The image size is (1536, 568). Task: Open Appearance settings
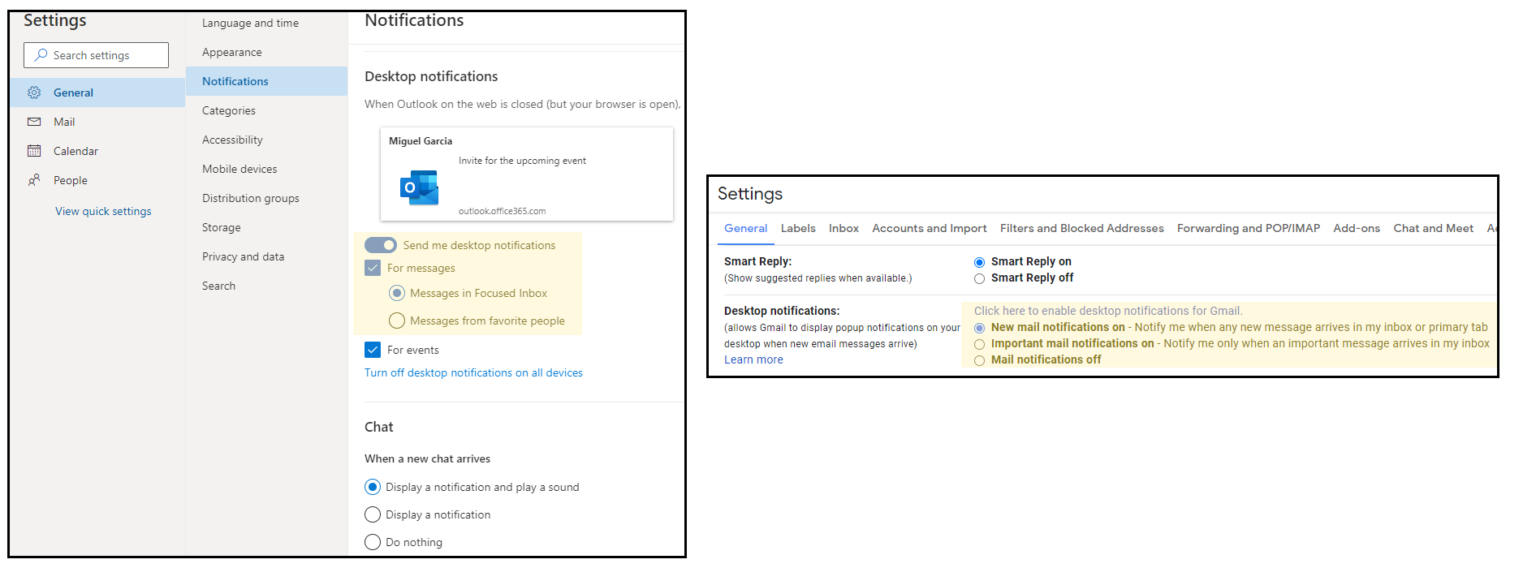232,52
